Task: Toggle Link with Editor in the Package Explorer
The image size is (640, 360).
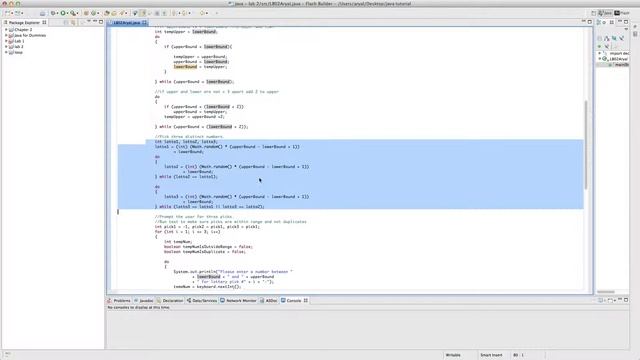Action: tap(73, 22)
